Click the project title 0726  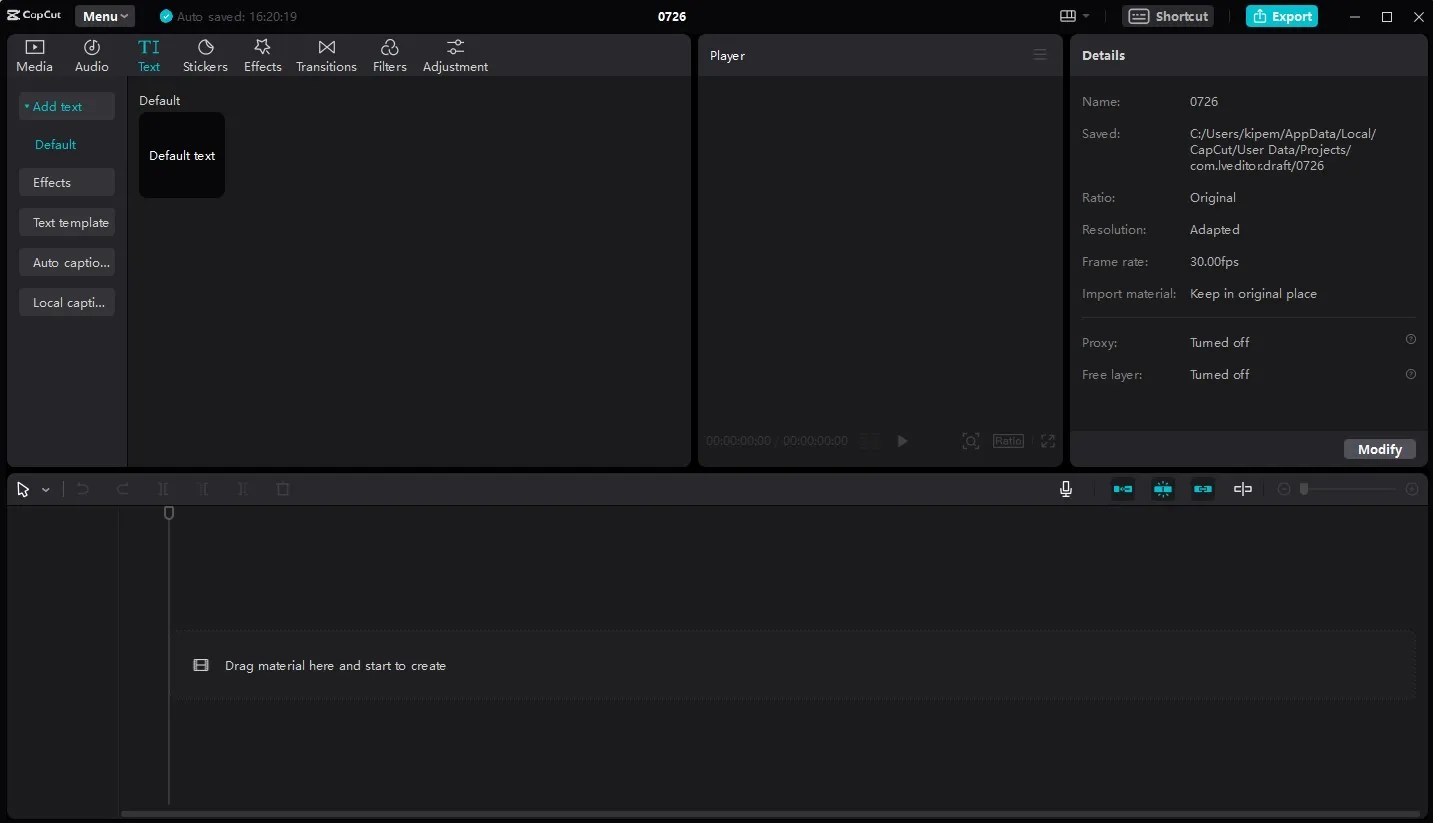(x=672, y=16)
